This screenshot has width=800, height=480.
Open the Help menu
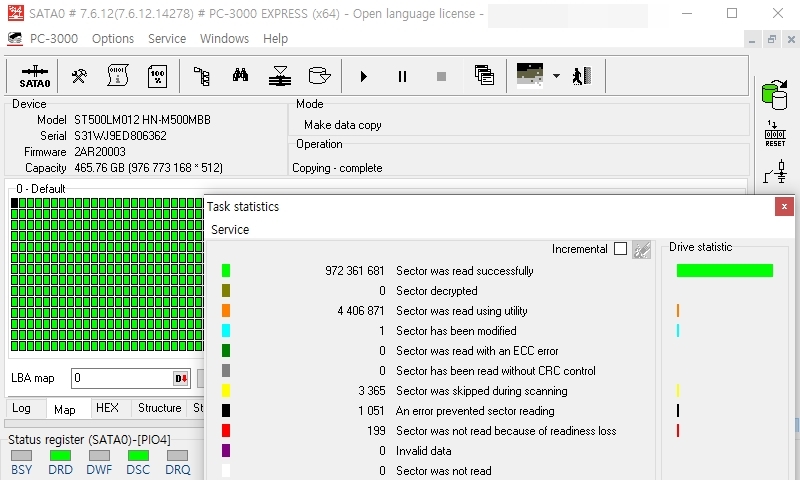point(276,39)
